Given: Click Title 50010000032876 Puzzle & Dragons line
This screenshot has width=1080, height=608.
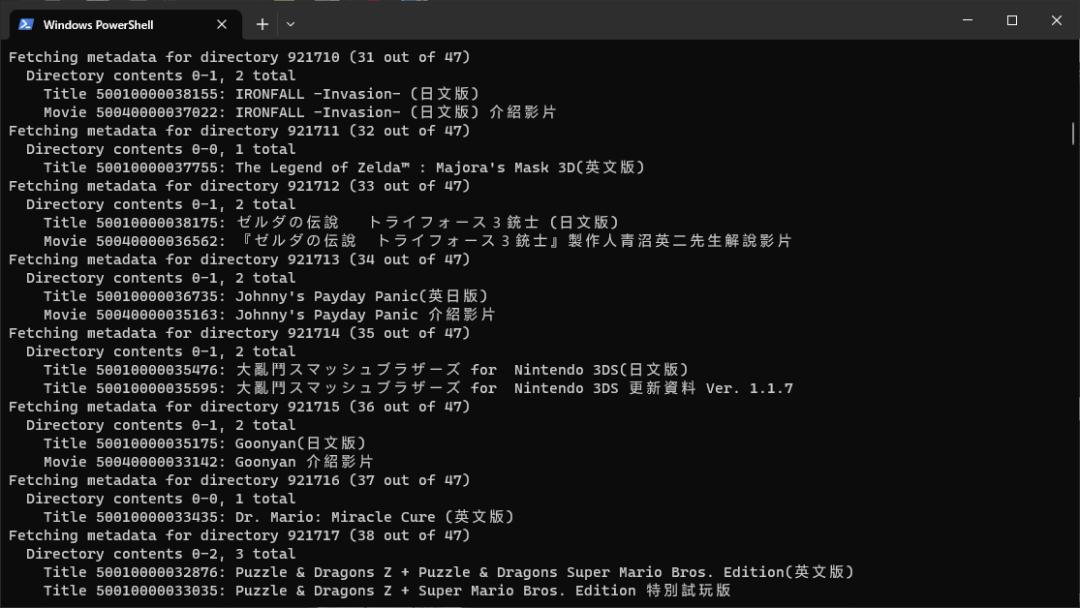Looking at the screenshot, I should pos(448,572).
